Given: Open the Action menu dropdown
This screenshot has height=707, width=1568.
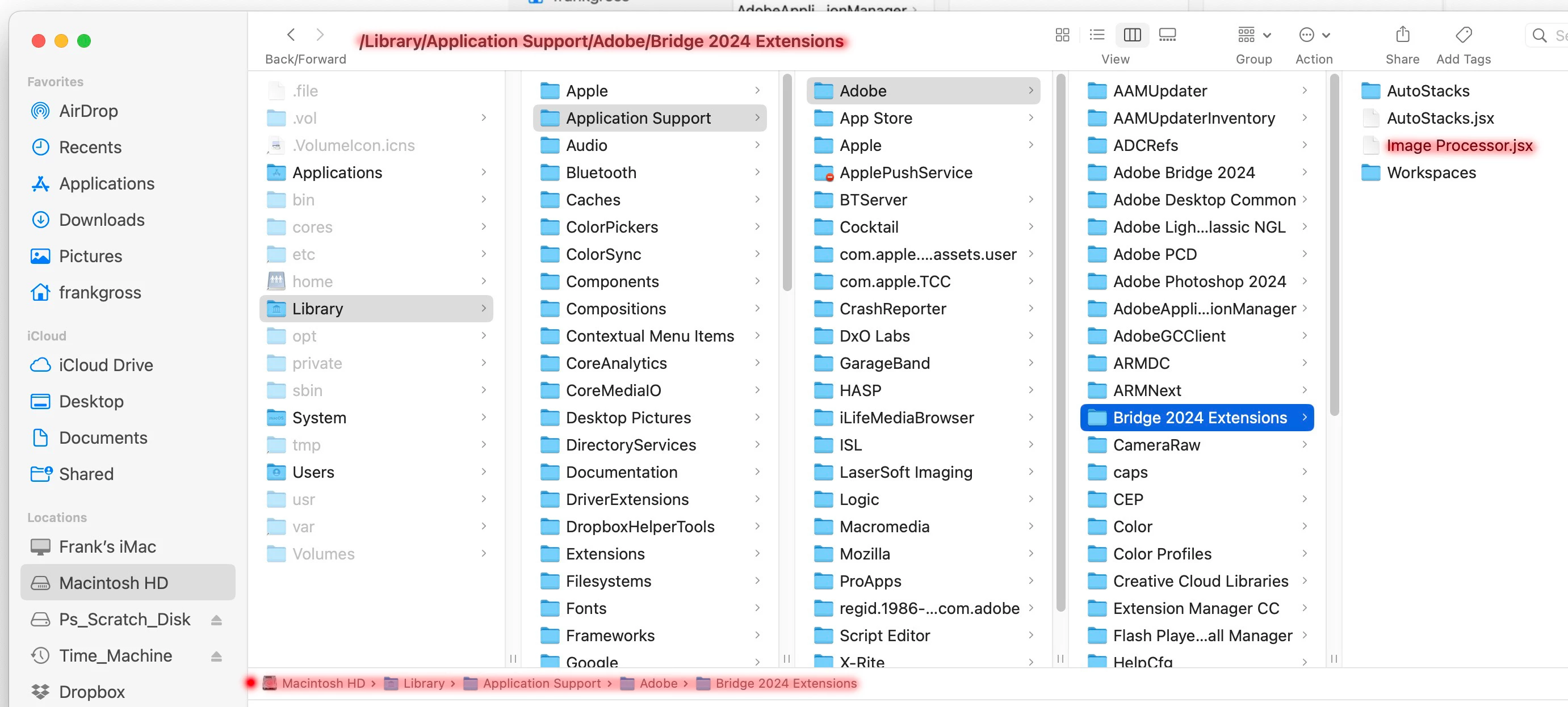Looking at the screenshot, I should coord(1314,35).
